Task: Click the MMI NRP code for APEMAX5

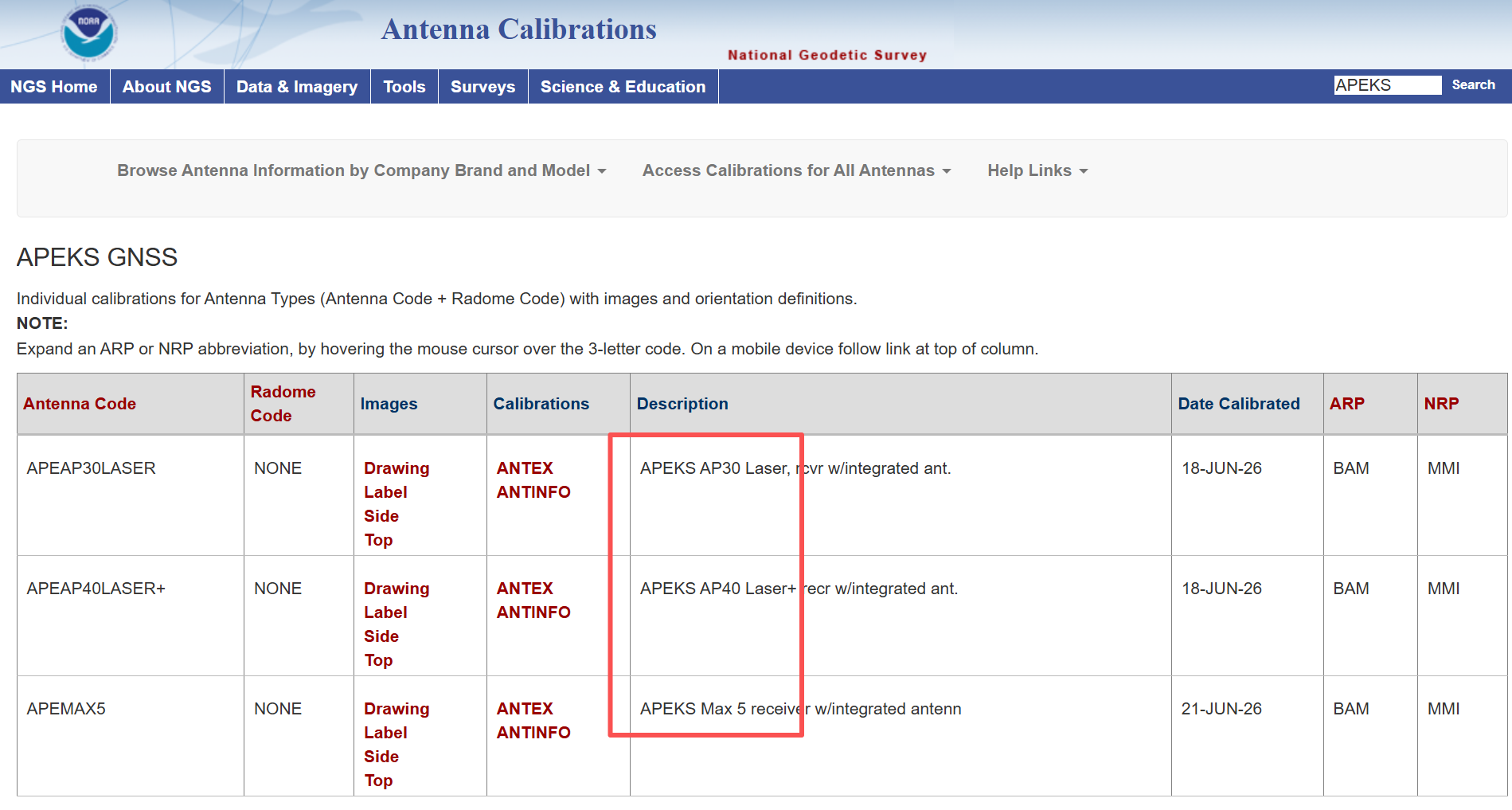Action: (1444, 709)
